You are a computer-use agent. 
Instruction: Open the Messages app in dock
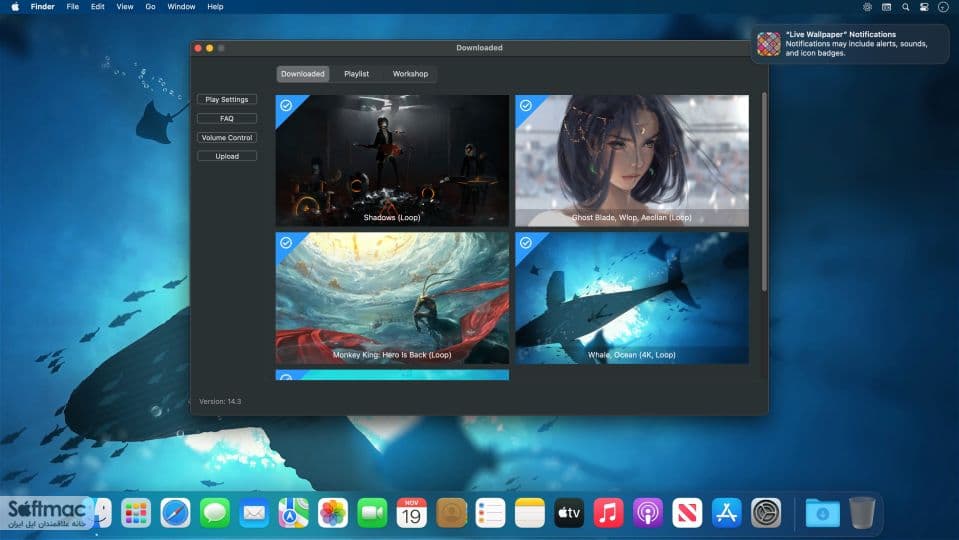215,512
